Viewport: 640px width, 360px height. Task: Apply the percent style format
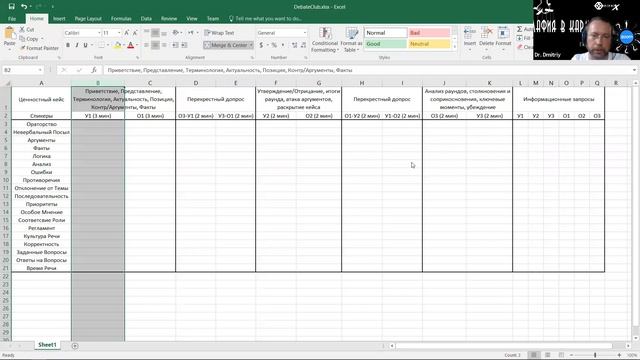point(274,45)
